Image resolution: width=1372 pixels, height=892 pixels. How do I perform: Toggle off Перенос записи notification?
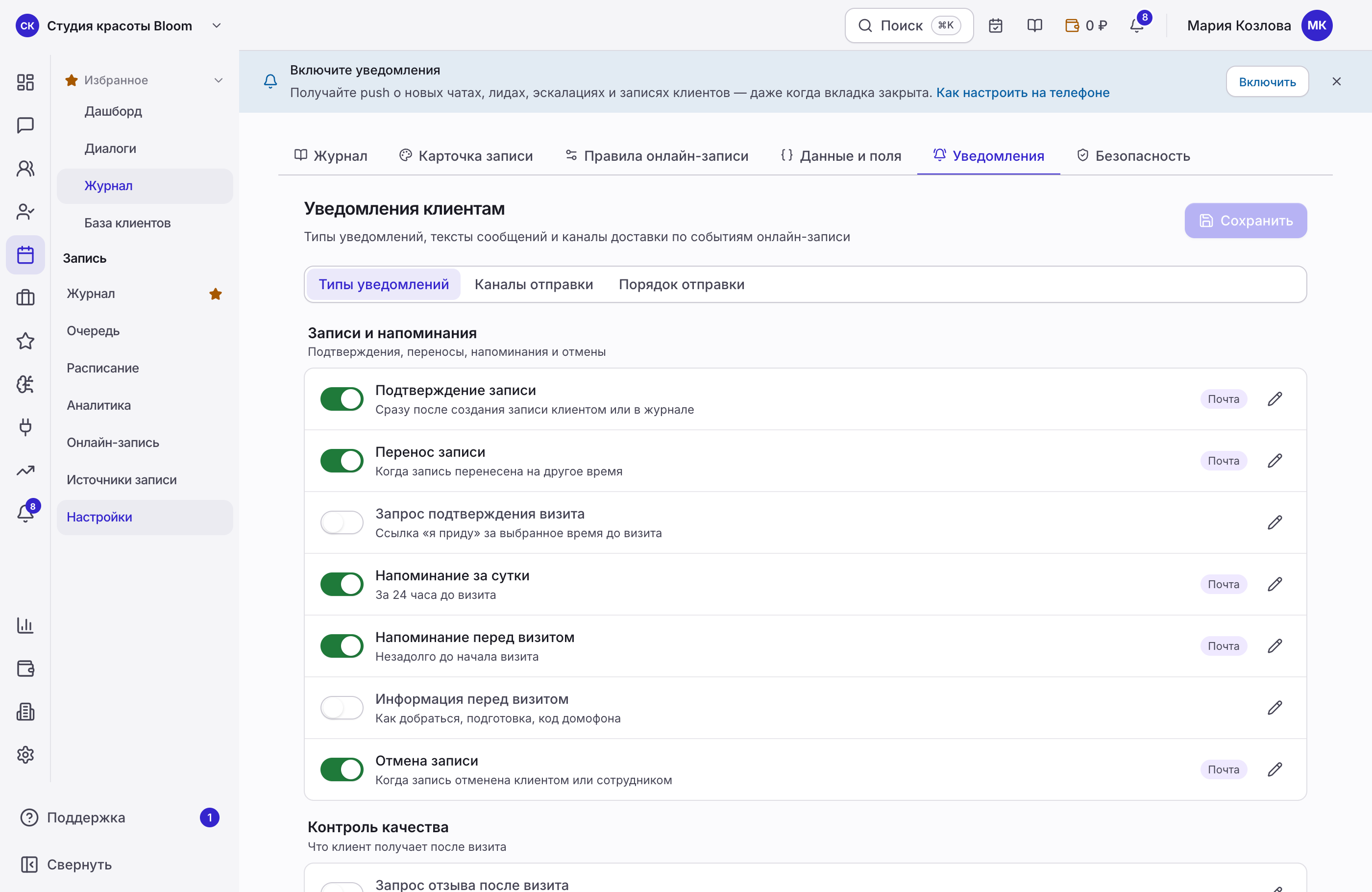tap(342, 461)
